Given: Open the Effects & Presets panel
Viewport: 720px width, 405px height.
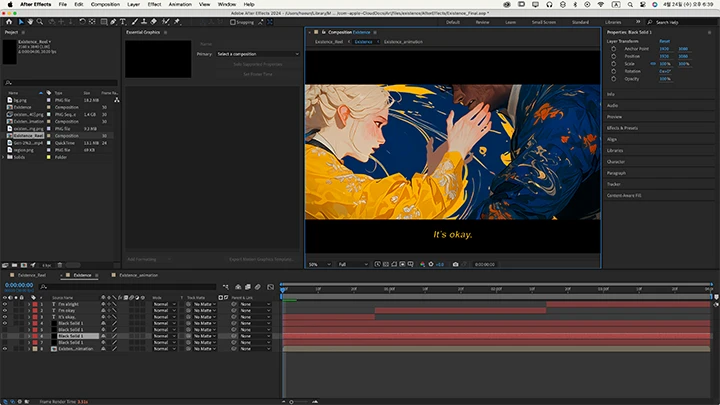Looking at the screenshot, I should coord(622,128).
